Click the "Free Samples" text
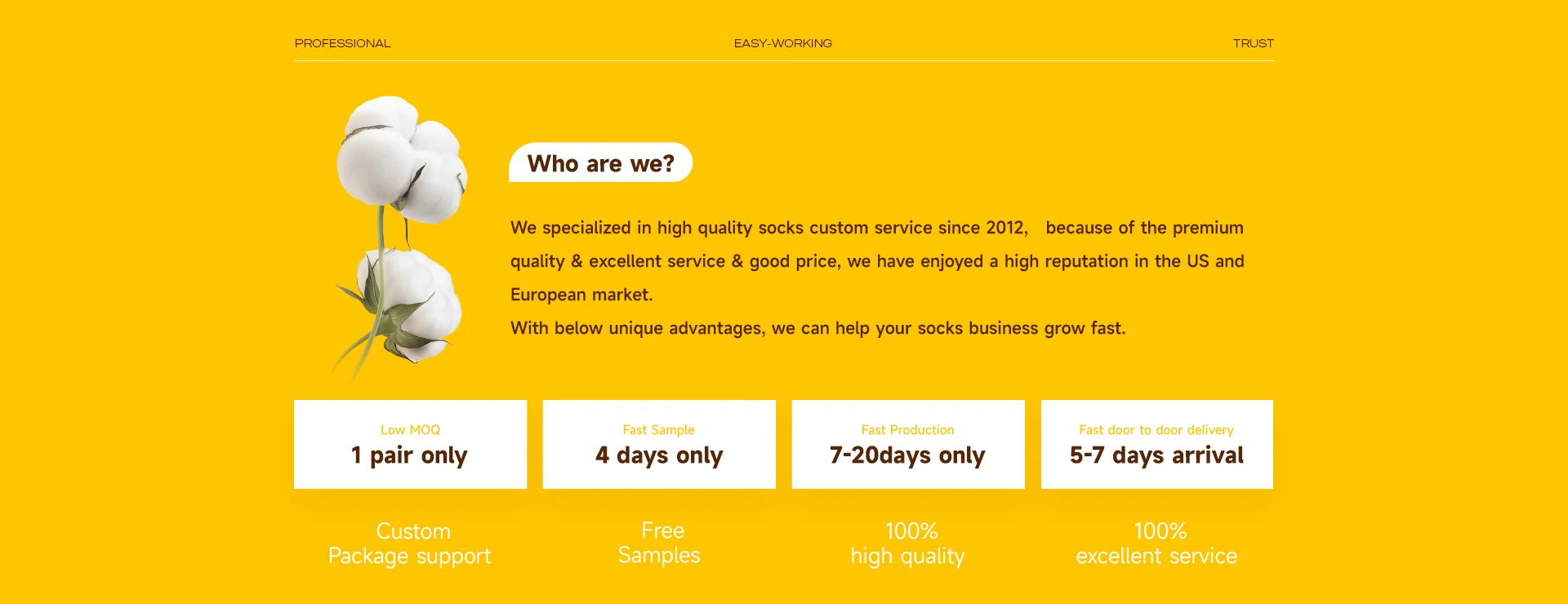The image size is (1568, 604). coord(659,543)
